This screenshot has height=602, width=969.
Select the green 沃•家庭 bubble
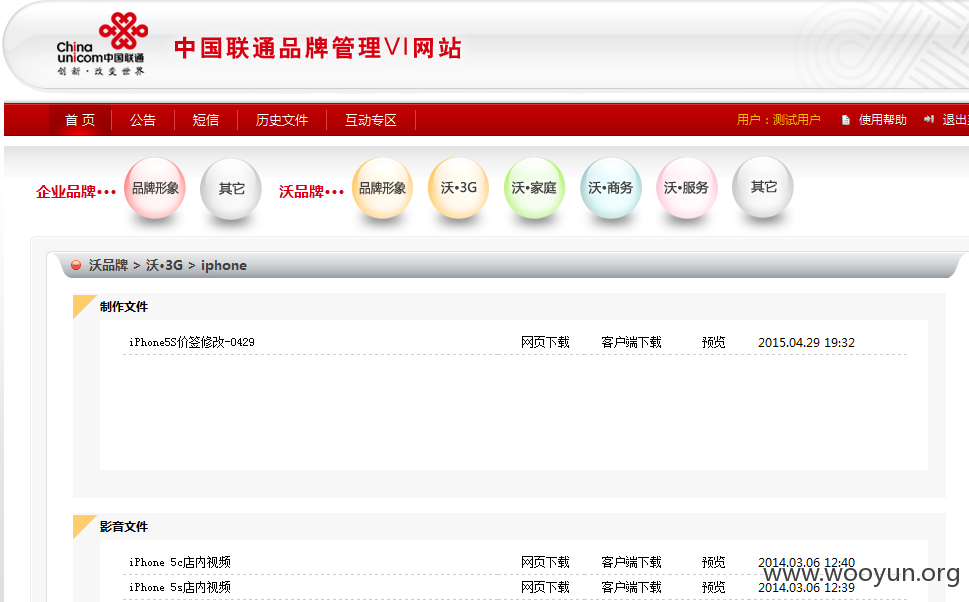(x=535, y=188)
